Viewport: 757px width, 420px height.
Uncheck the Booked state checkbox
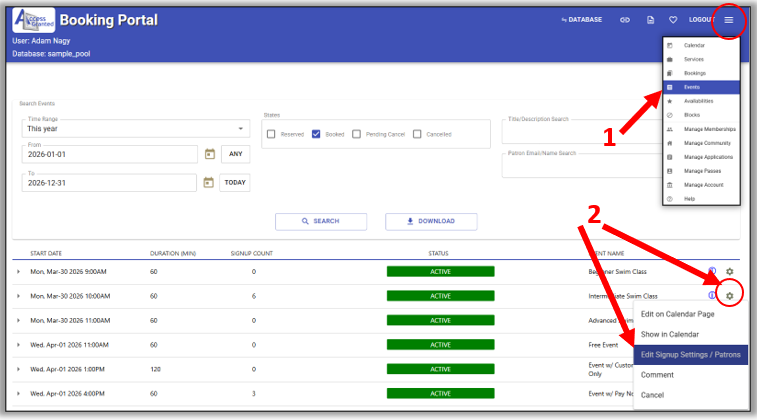click(316, 134)
